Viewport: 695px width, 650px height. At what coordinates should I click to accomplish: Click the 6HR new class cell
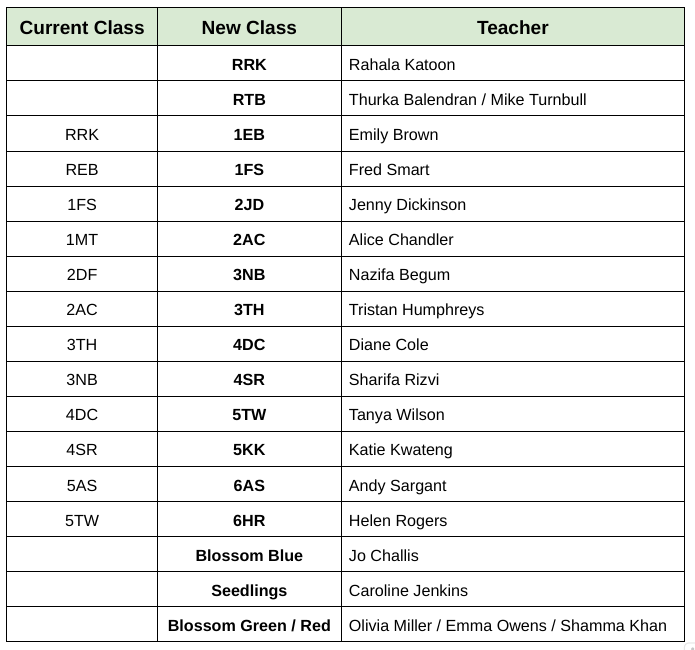coord(249,520)
